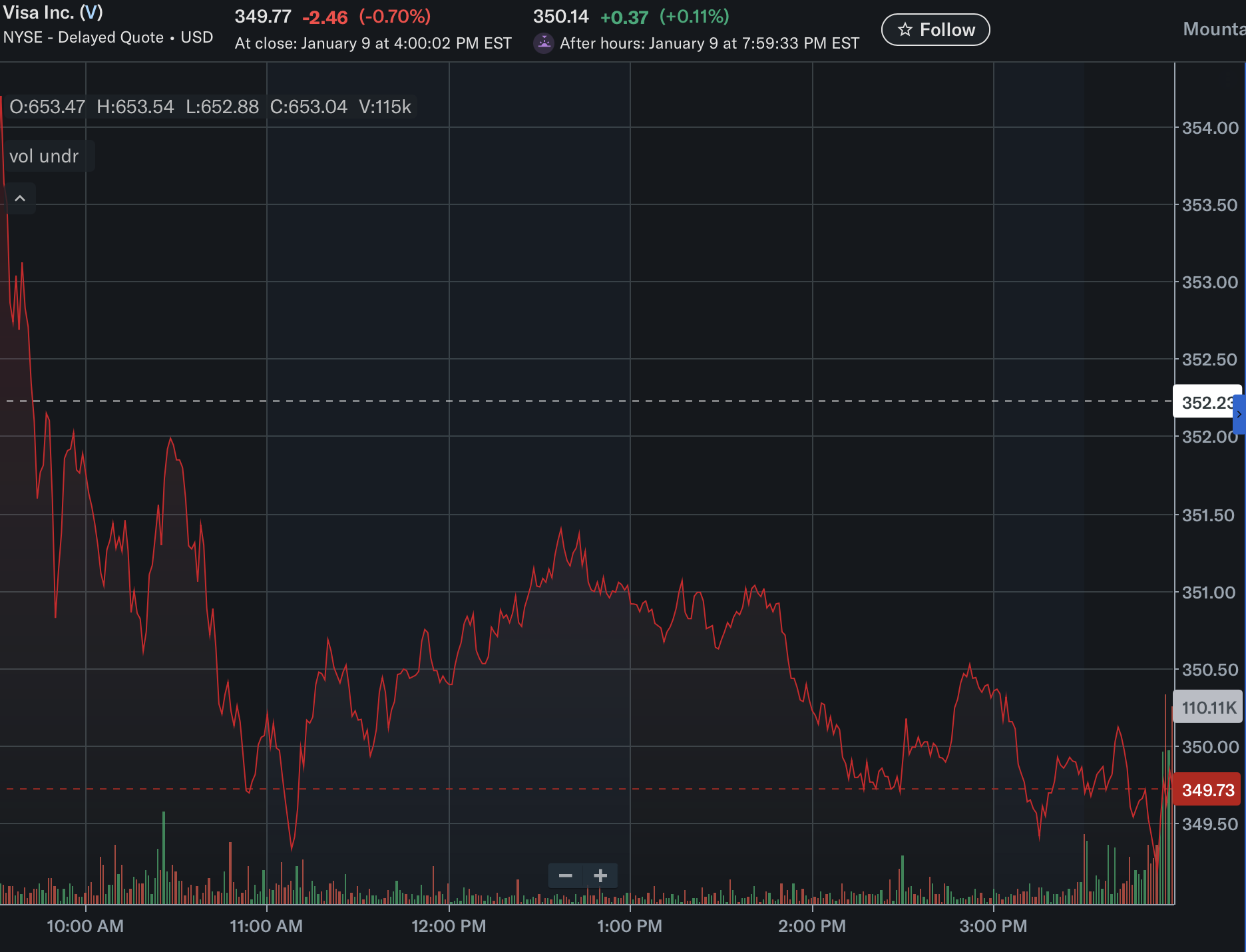1246x952 pixels.
Task: Click the 349.73 current price label
Action: (x=1208, y=790)
